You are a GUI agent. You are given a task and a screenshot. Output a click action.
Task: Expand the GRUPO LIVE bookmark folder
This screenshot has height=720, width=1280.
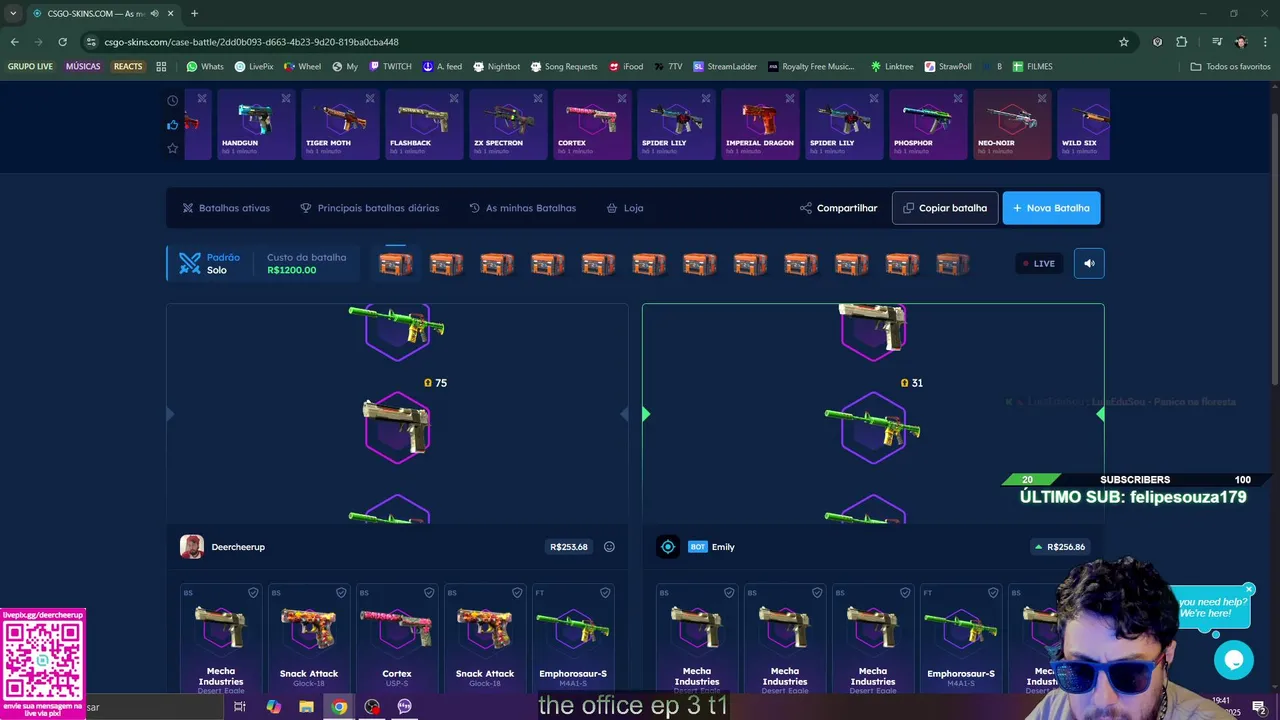(x=30, y=66)
